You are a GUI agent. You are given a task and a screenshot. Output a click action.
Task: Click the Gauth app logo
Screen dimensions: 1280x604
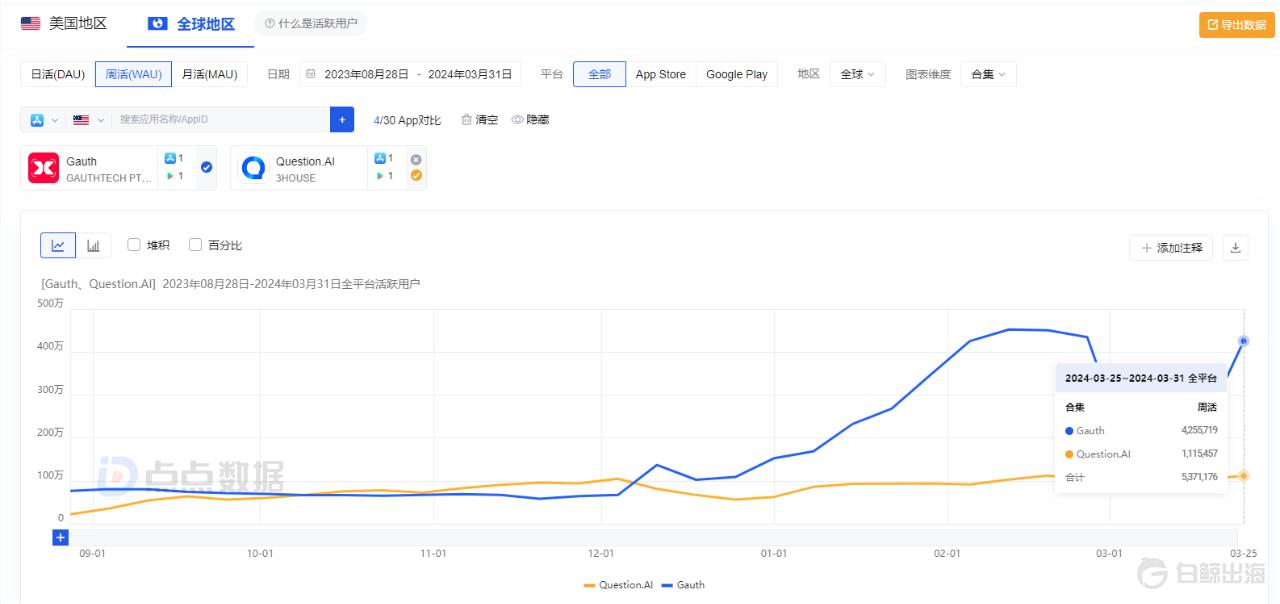(43, 168)
